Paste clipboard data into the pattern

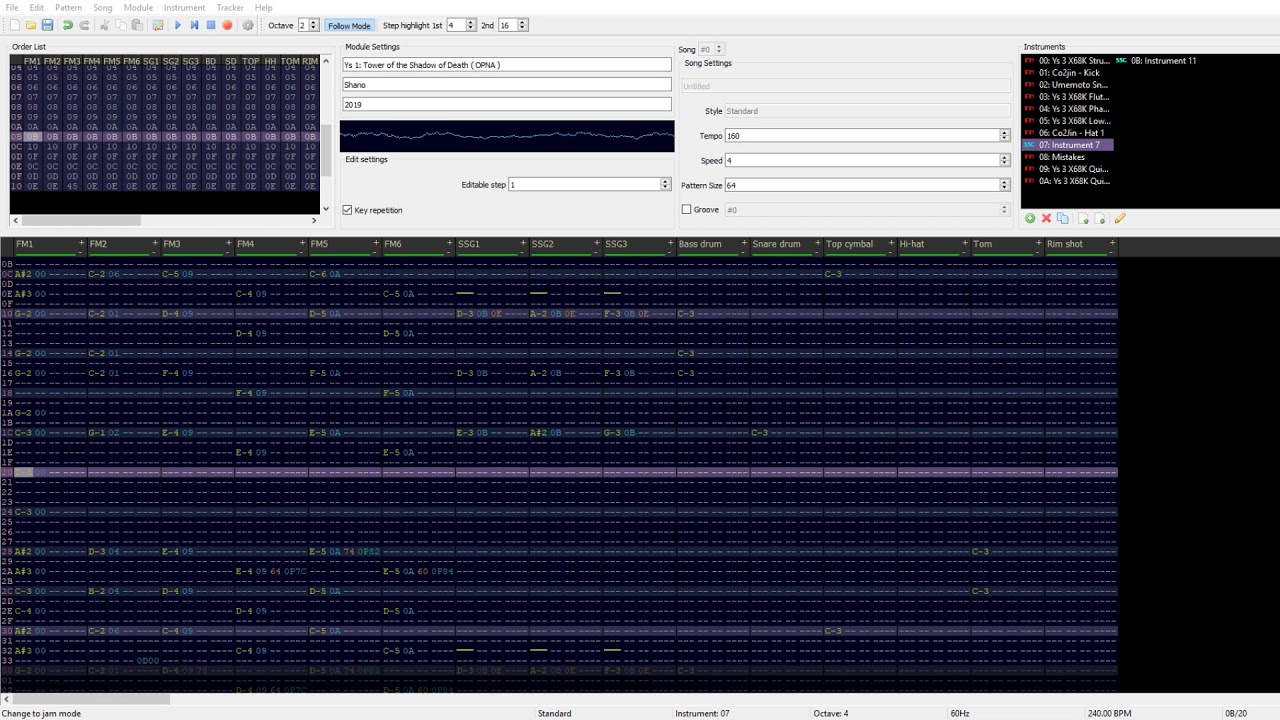click(137, 25)
